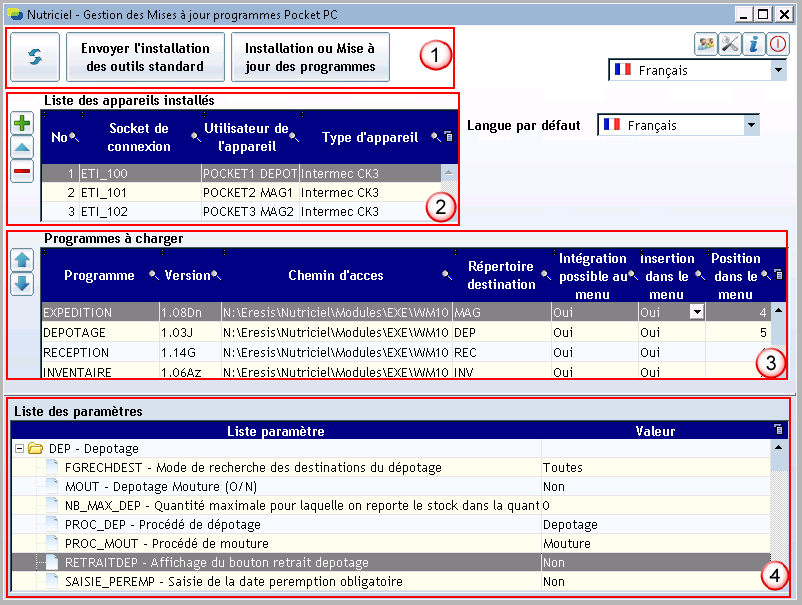
Task: Click the REC destination cell
Action: pos(502,352)
